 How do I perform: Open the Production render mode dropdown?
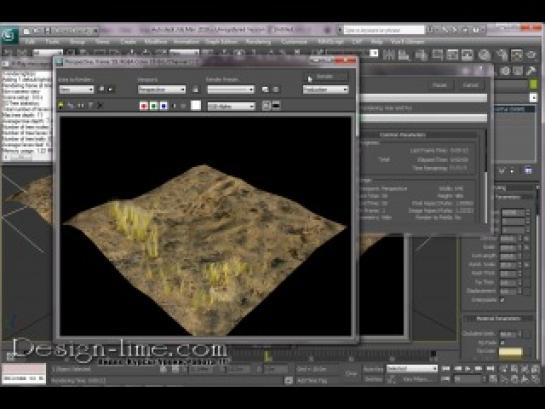pyautogui.click(x=326, y=90)
